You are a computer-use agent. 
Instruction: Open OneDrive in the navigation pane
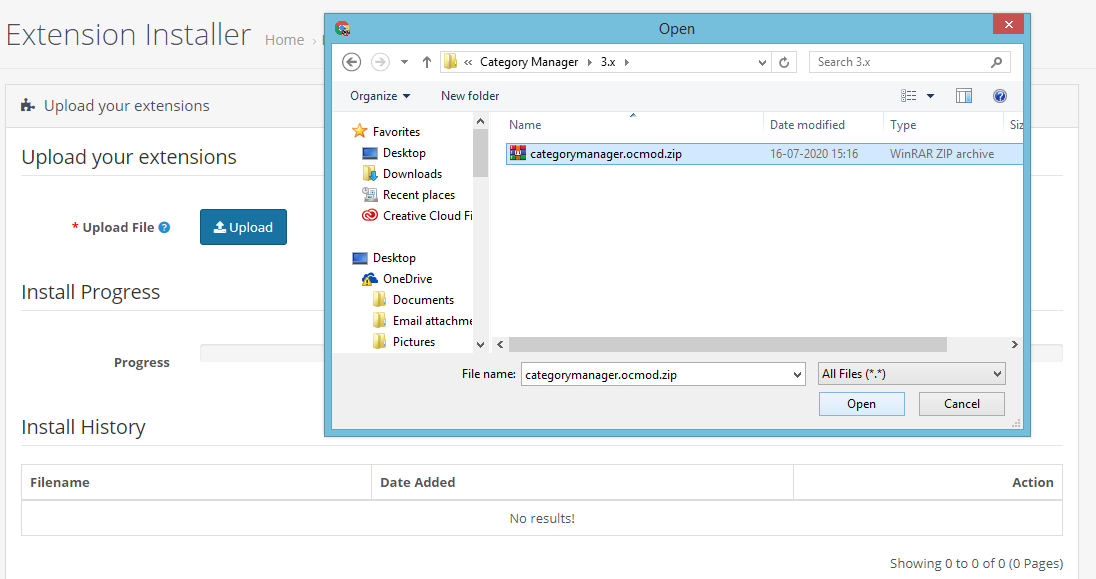coord(408,278)
